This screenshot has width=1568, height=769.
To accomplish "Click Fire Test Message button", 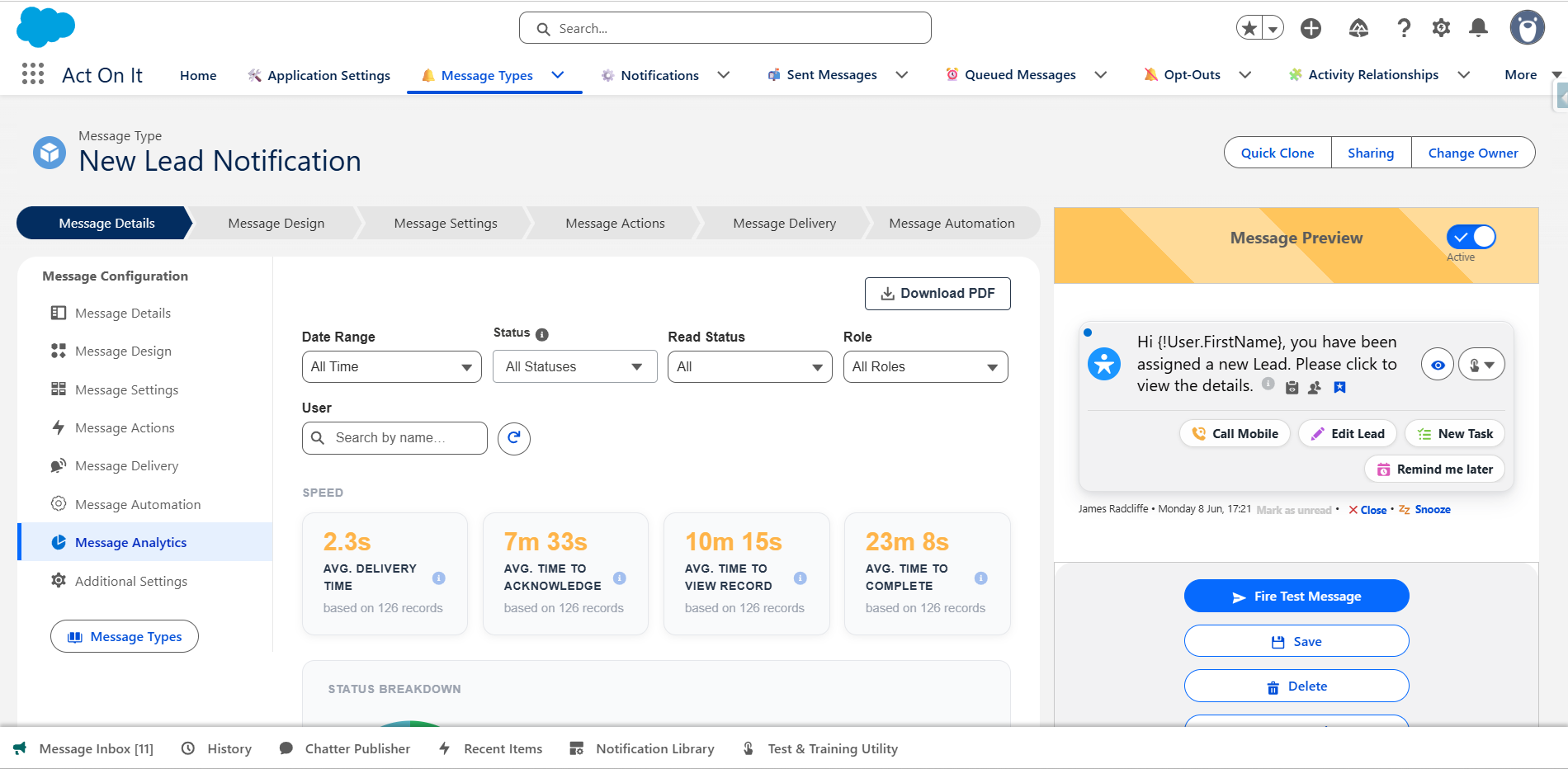I will click(x=1296, y=596).
